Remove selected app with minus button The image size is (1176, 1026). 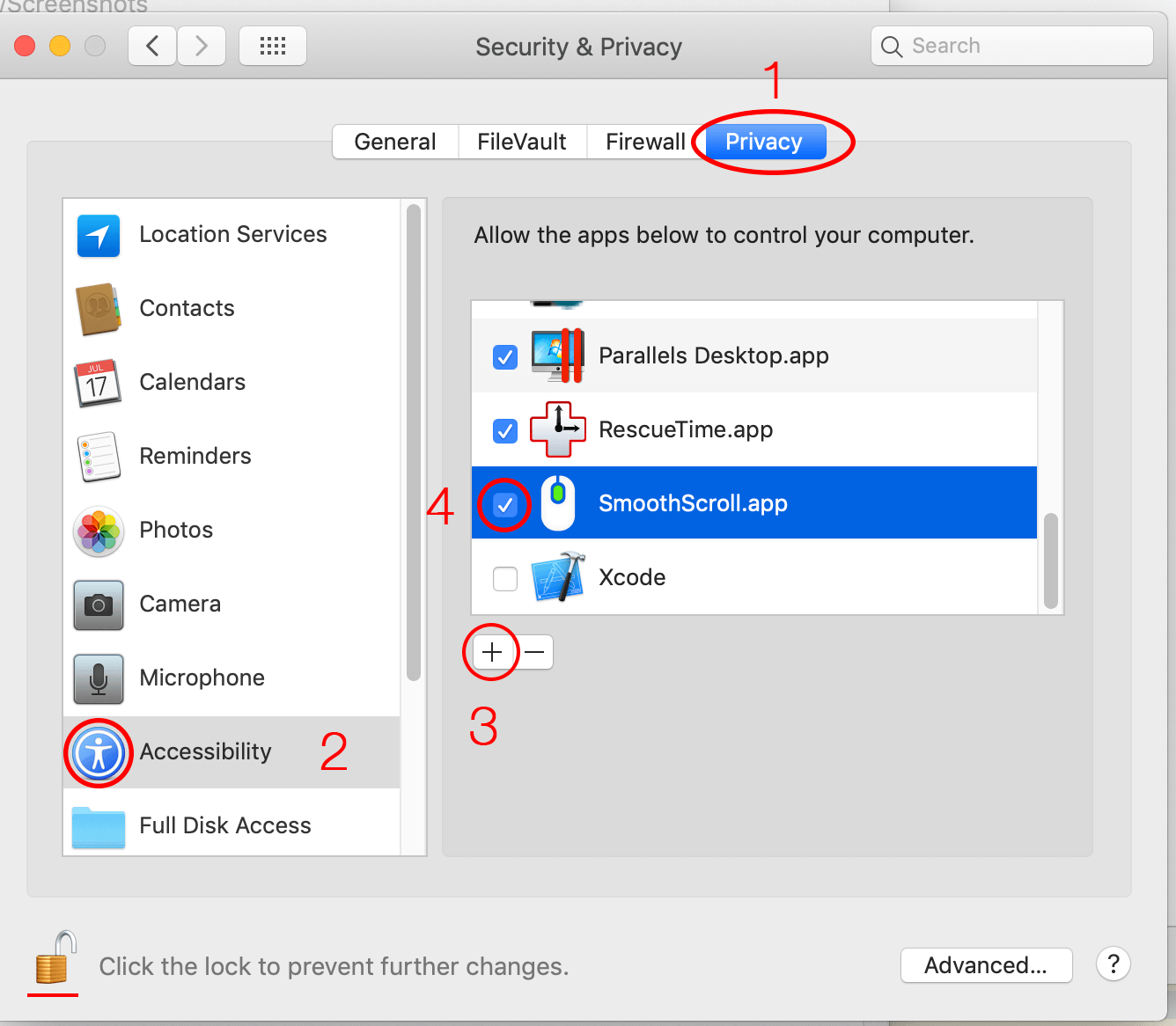point(533,652)
